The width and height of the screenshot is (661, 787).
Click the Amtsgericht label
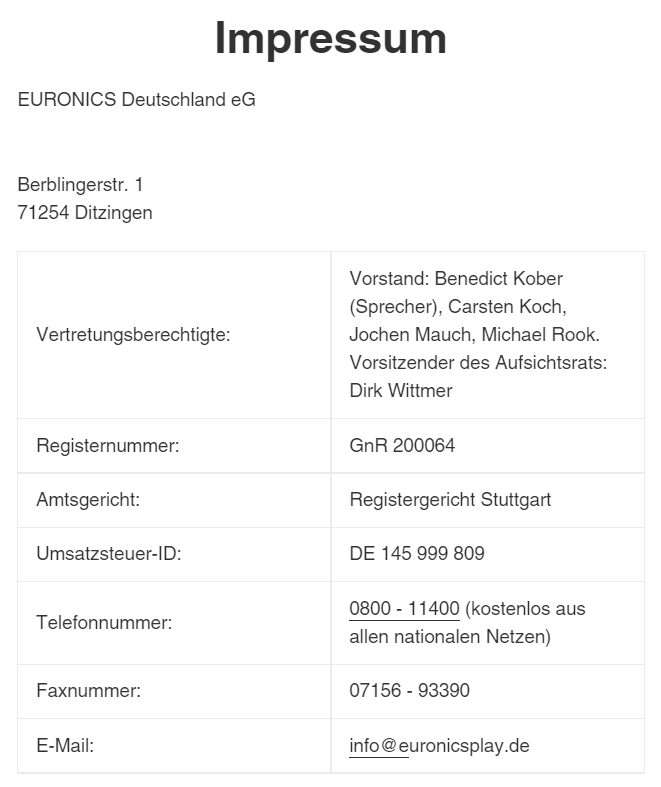click(88, 500)
